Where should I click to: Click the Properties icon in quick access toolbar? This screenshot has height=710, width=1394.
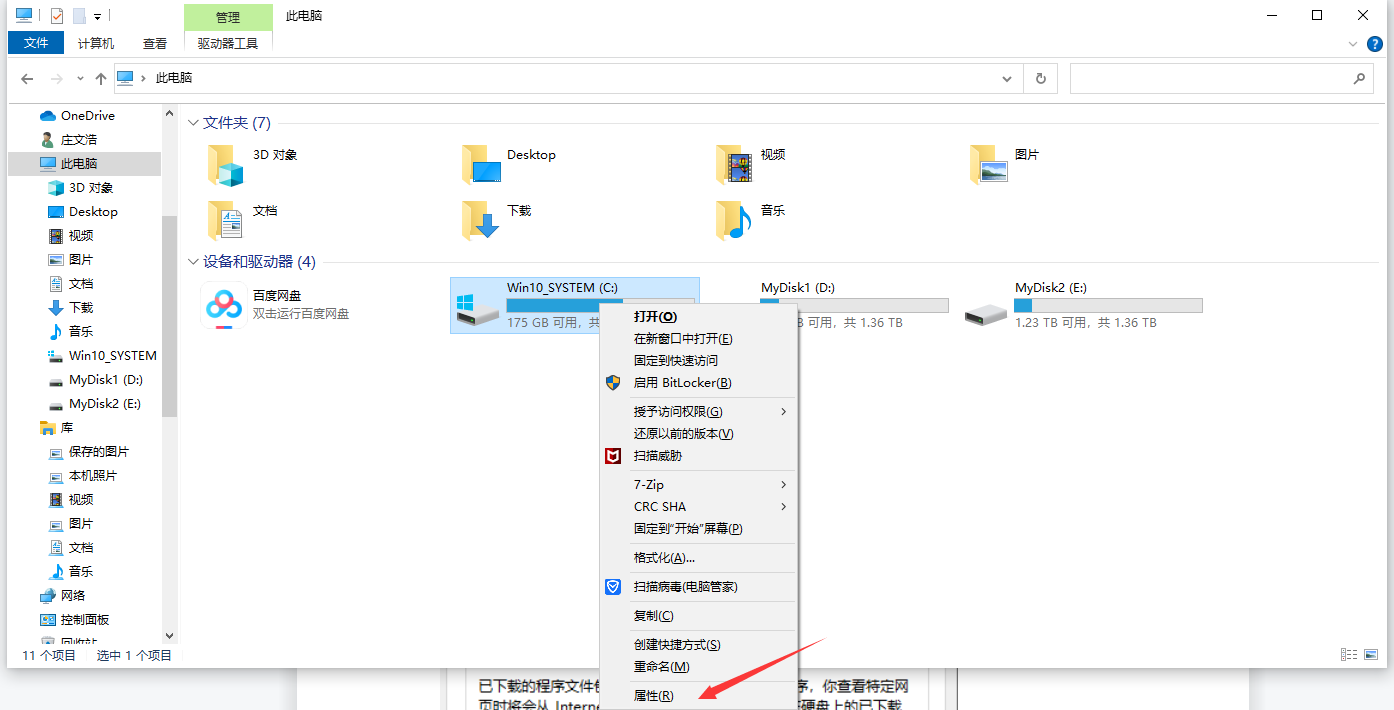point(57,16)
